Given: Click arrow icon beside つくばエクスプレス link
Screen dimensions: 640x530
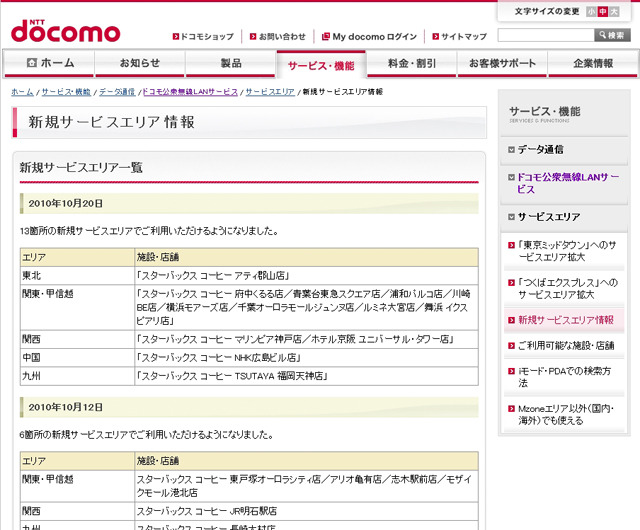Looking at the screenshot, I should 511,283.
